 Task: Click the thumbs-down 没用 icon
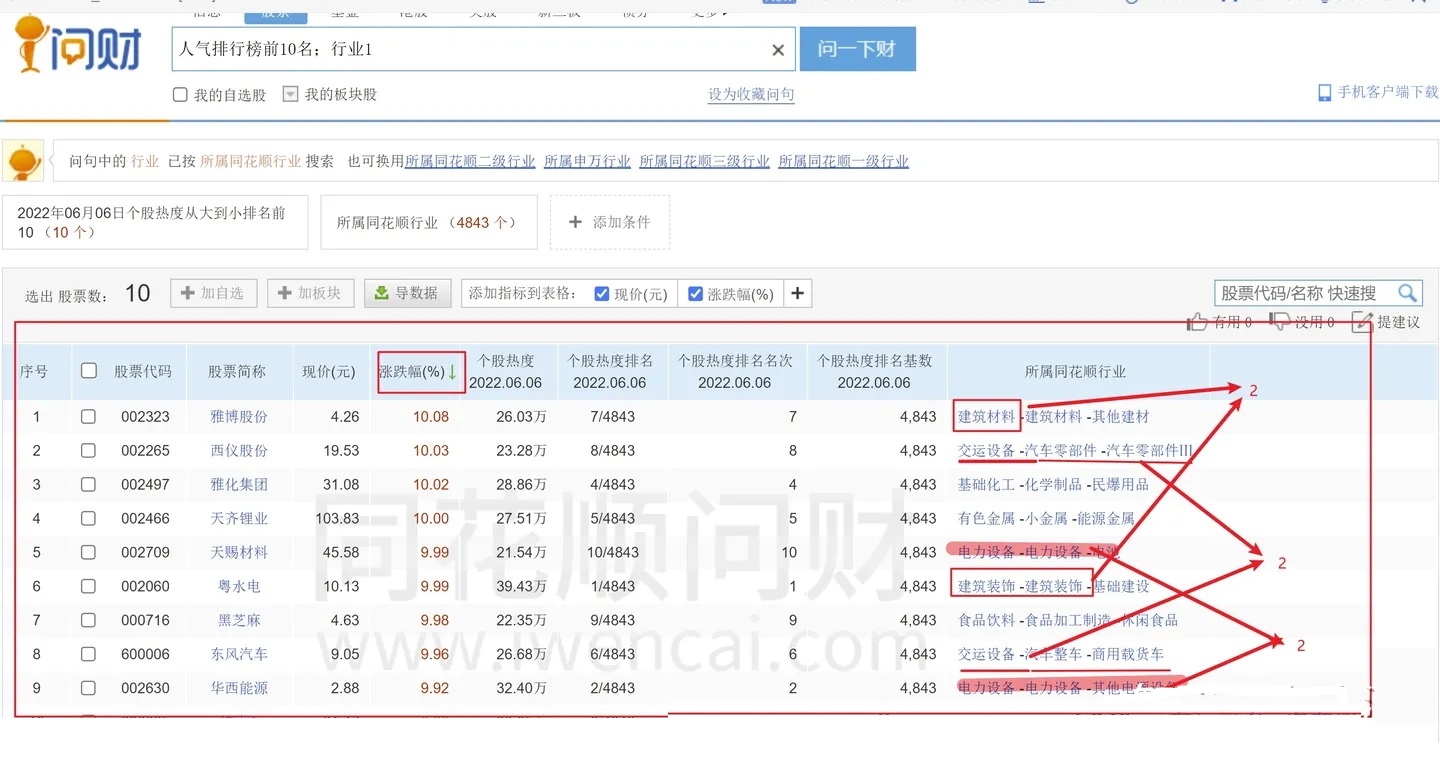point(1280,322)
